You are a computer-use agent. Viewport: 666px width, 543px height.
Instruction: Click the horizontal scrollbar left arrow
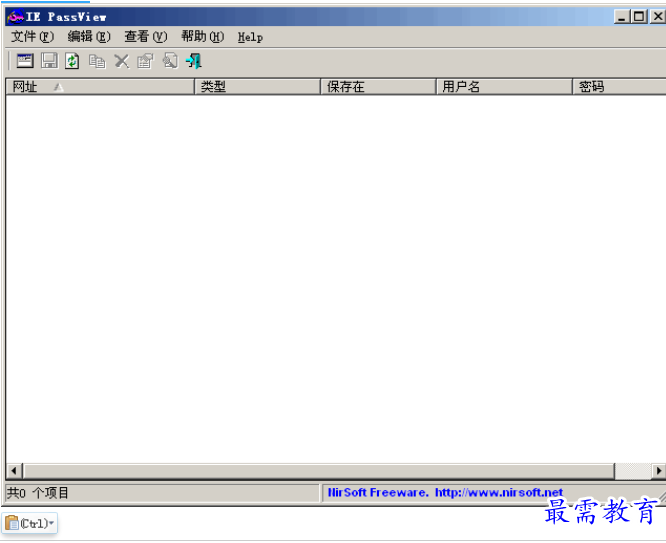pos(14,471)
